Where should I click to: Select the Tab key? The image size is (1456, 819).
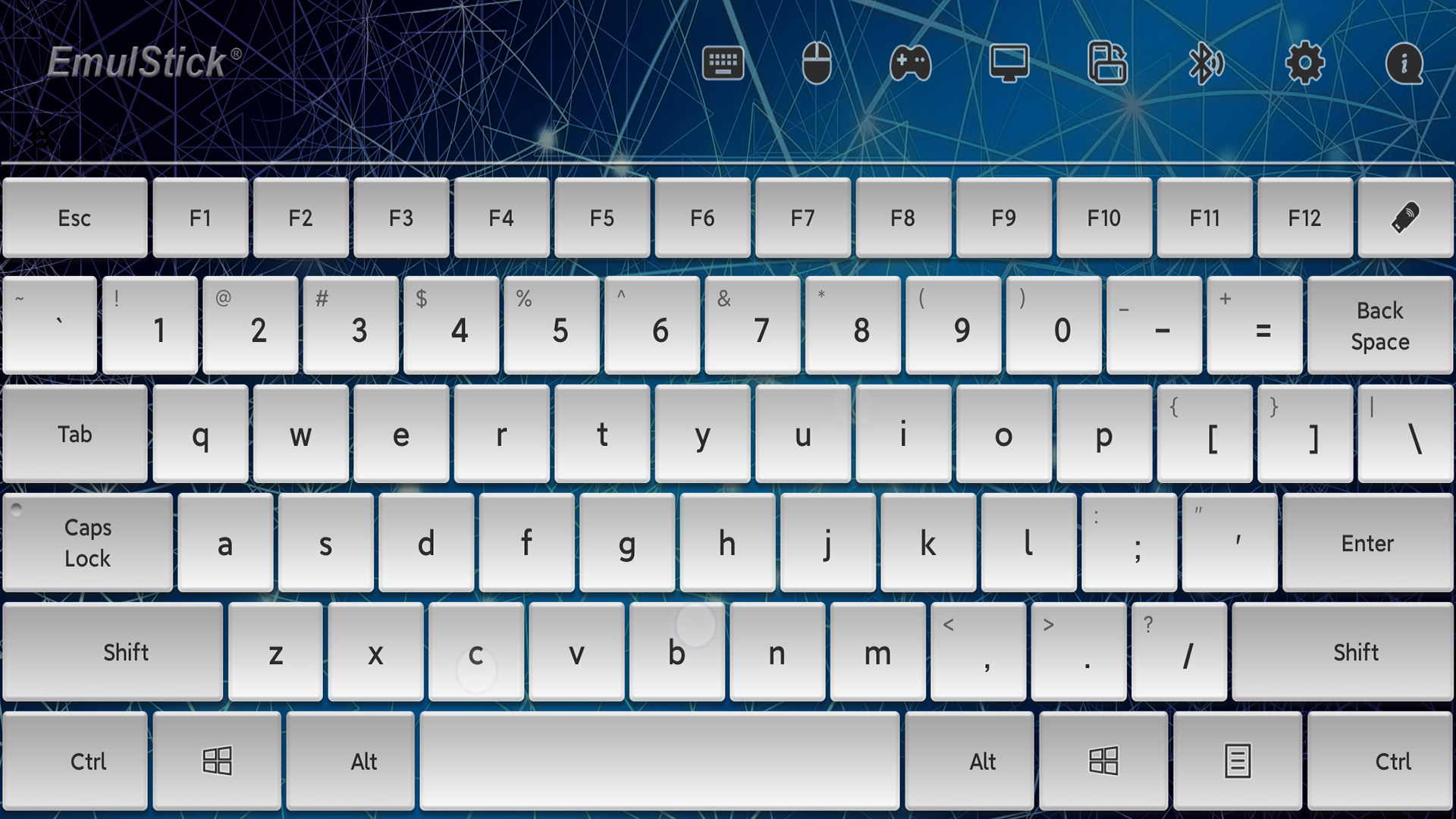tap(75, 434)
